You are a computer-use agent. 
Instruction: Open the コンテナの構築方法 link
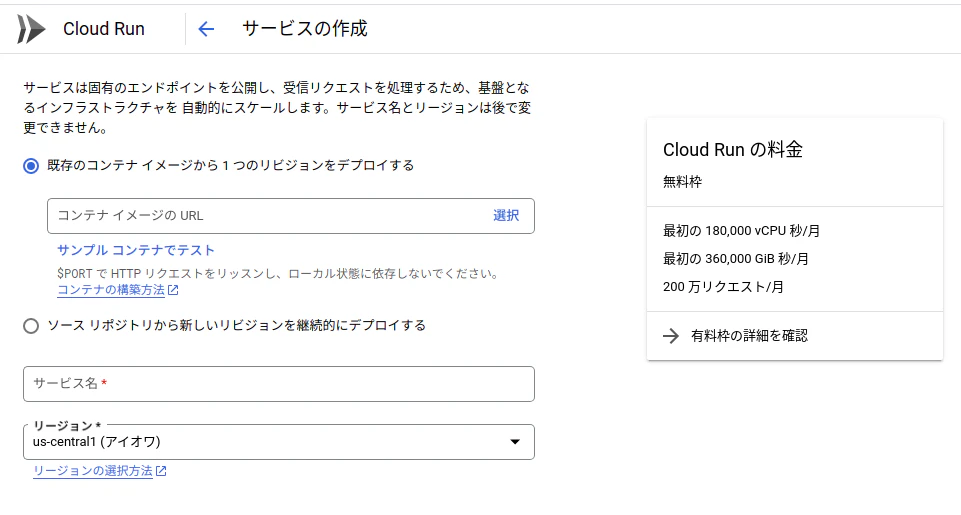tap(111, 290)
